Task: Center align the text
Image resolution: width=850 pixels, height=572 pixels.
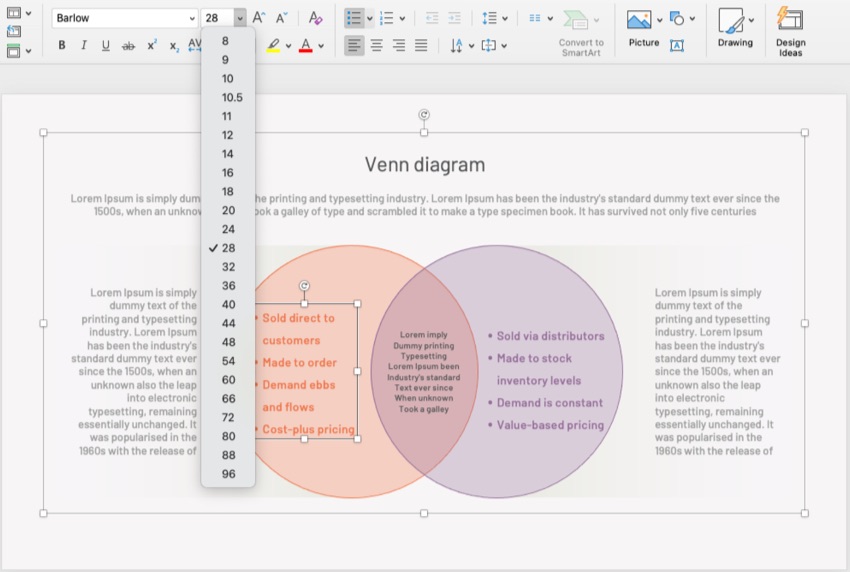Action: coord(377,46)
